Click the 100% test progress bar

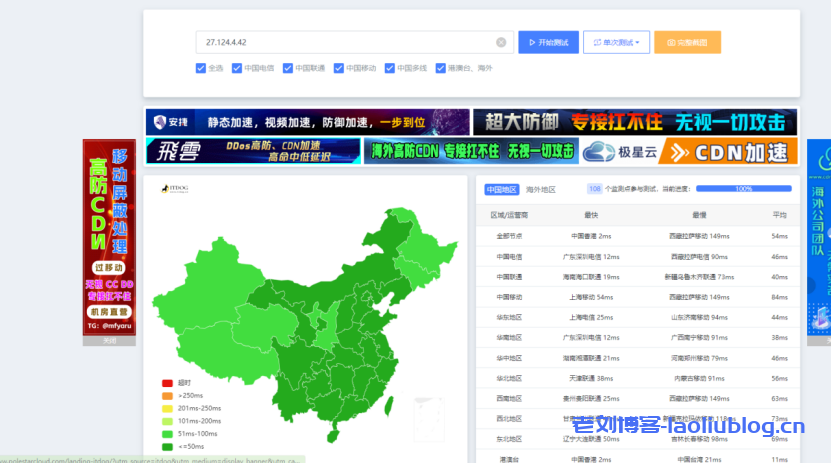tap(744, 189)
